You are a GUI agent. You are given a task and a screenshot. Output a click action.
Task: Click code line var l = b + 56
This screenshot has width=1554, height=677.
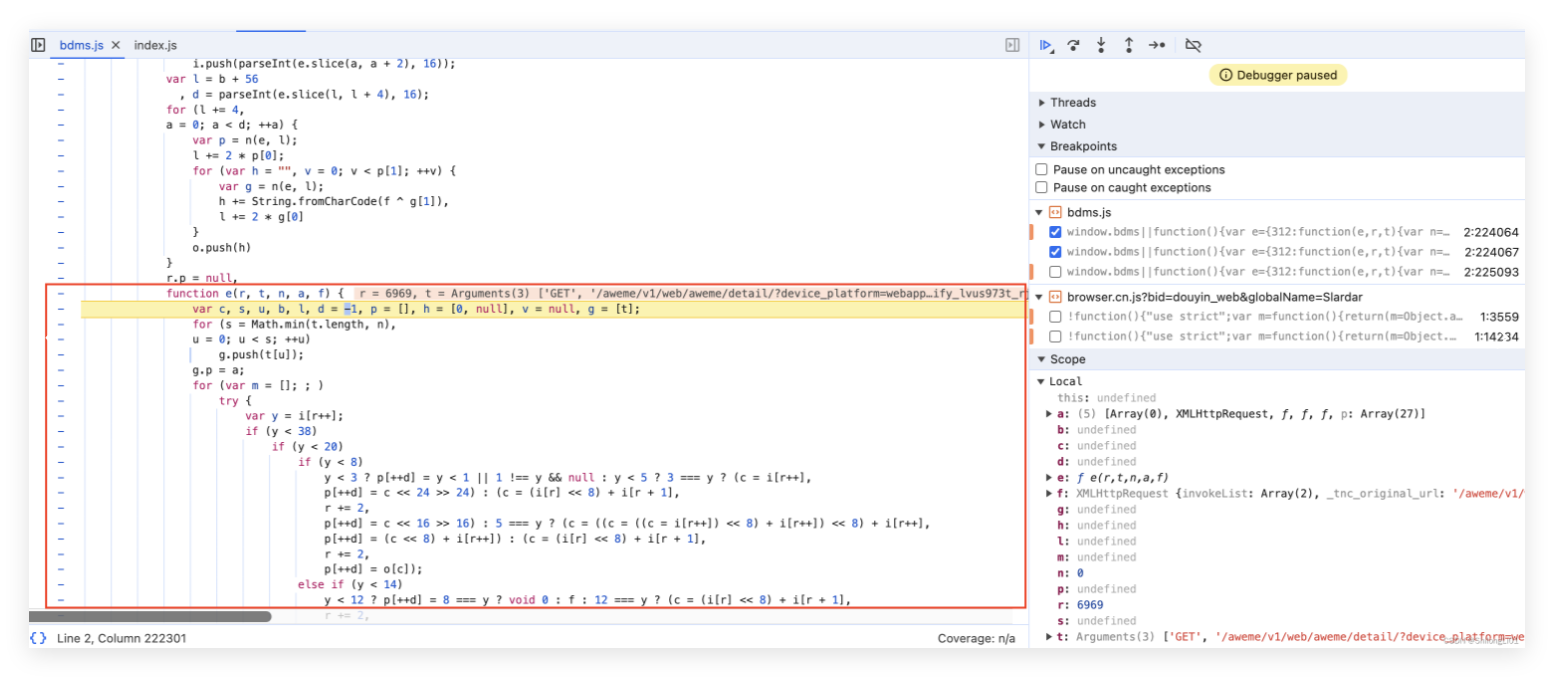pos(212,79)
